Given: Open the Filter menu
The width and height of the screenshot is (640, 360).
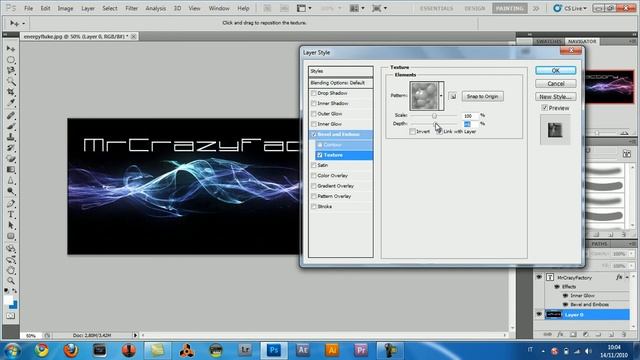Looking at the screenshot, I should (131, 8).
